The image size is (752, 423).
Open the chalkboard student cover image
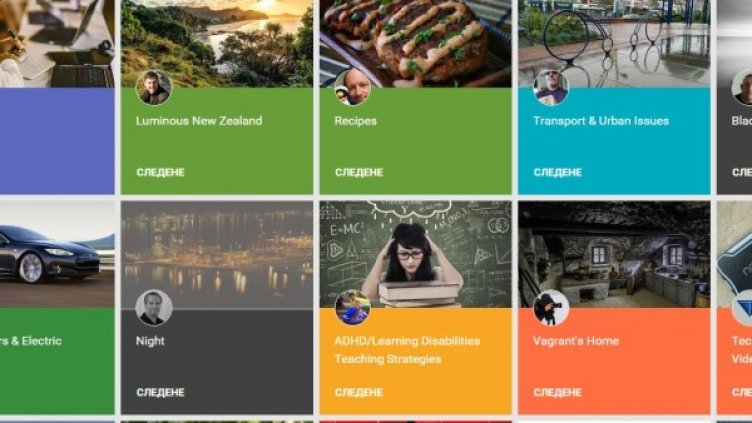click(x=415, y=254)
